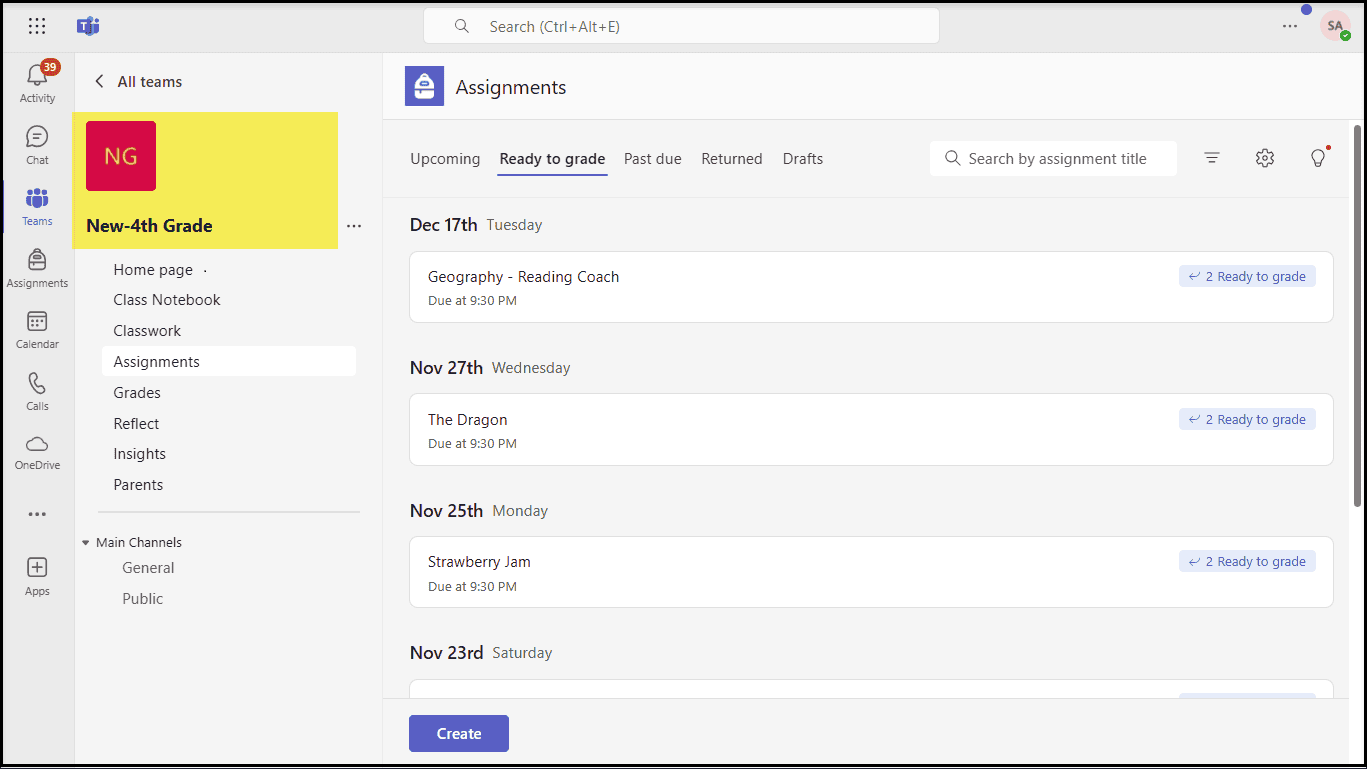Screen dimensions: 1367x769
Task: Open the Microsoft 365 app launcher
Action: pos(37,26)
